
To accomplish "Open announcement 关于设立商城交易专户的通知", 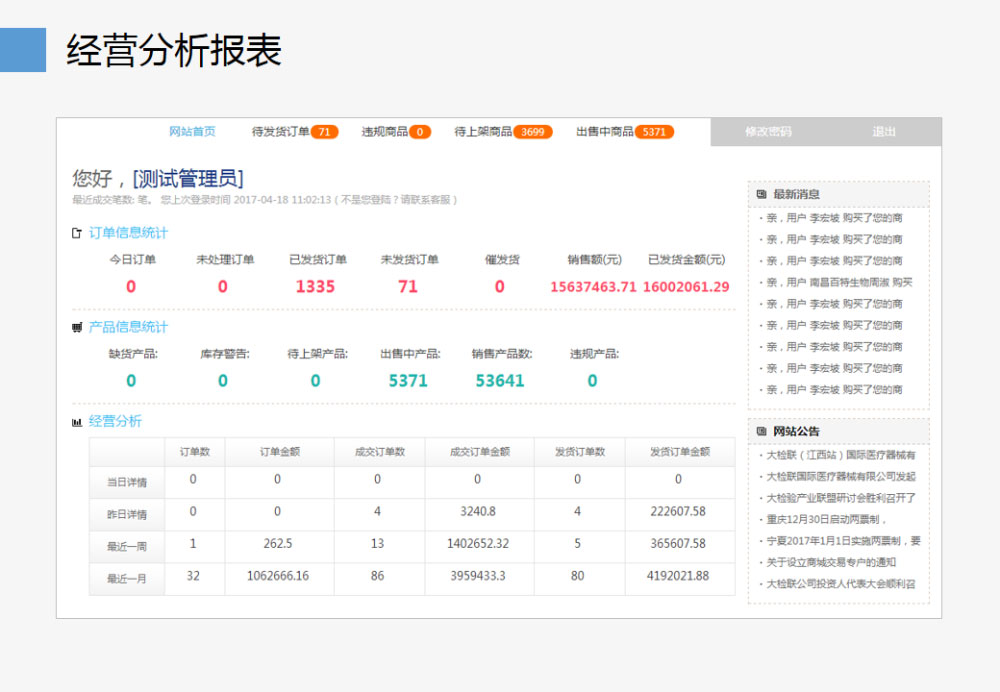I will coord(831,563).
